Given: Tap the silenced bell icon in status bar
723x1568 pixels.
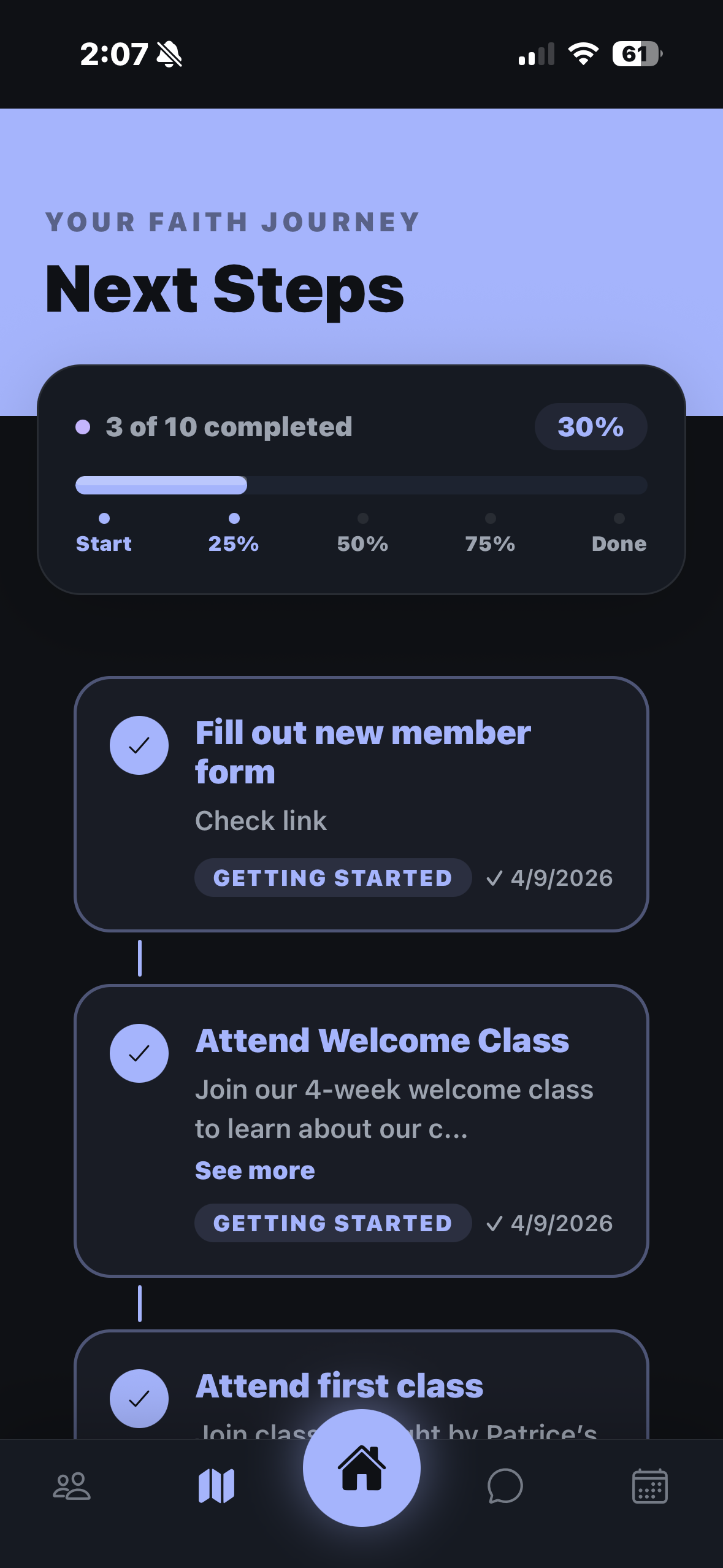Looking at the screenshot, I should (169, 54).
